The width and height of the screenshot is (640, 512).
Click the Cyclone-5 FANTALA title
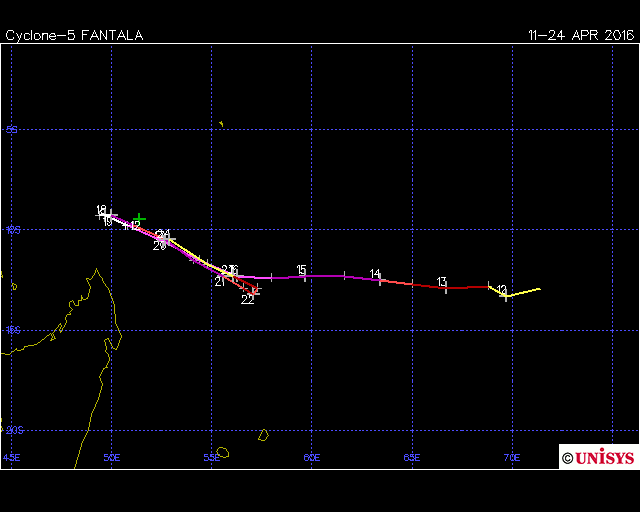click(74, 35)
